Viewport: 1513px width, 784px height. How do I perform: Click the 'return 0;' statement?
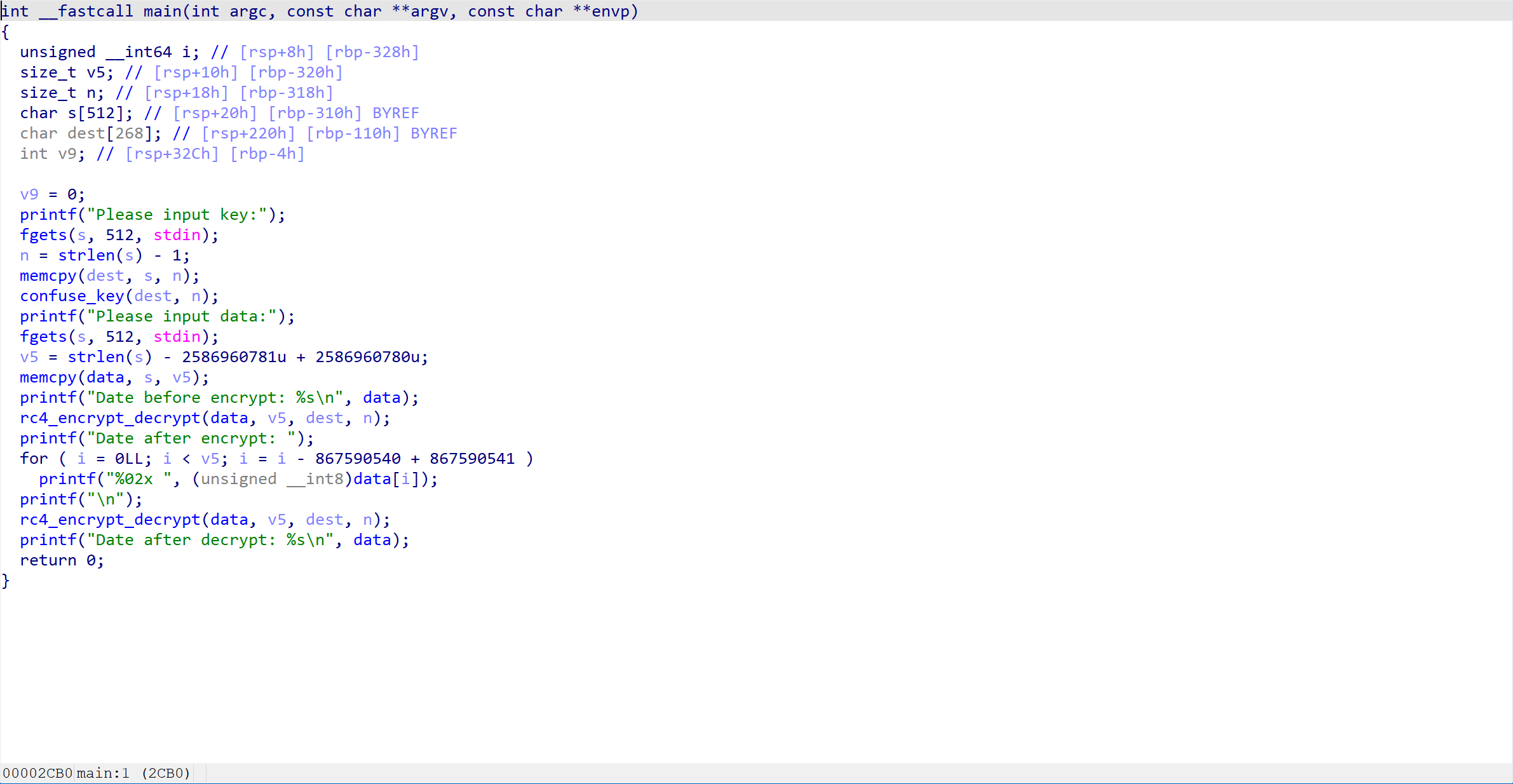coord(62,560)
